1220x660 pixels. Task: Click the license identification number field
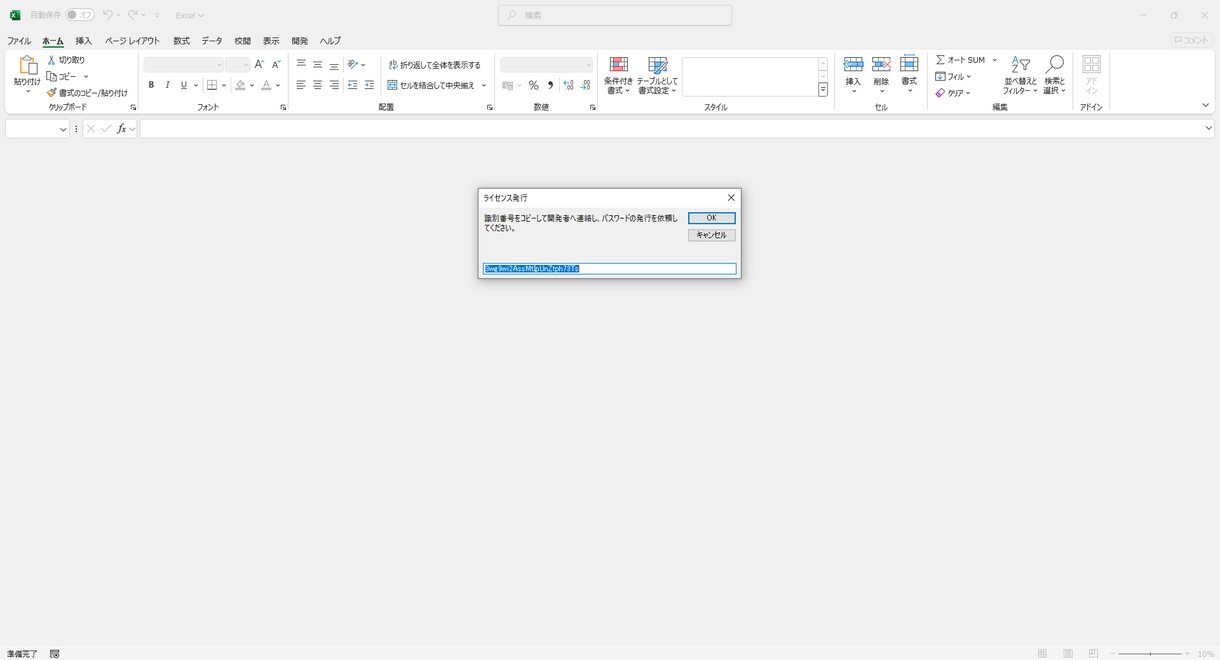point(609,269)
